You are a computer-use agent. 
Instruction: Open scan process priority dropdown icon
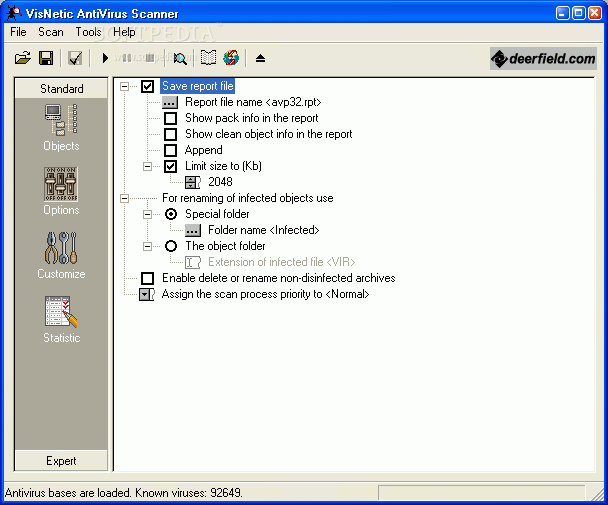[x=147, y=294]
